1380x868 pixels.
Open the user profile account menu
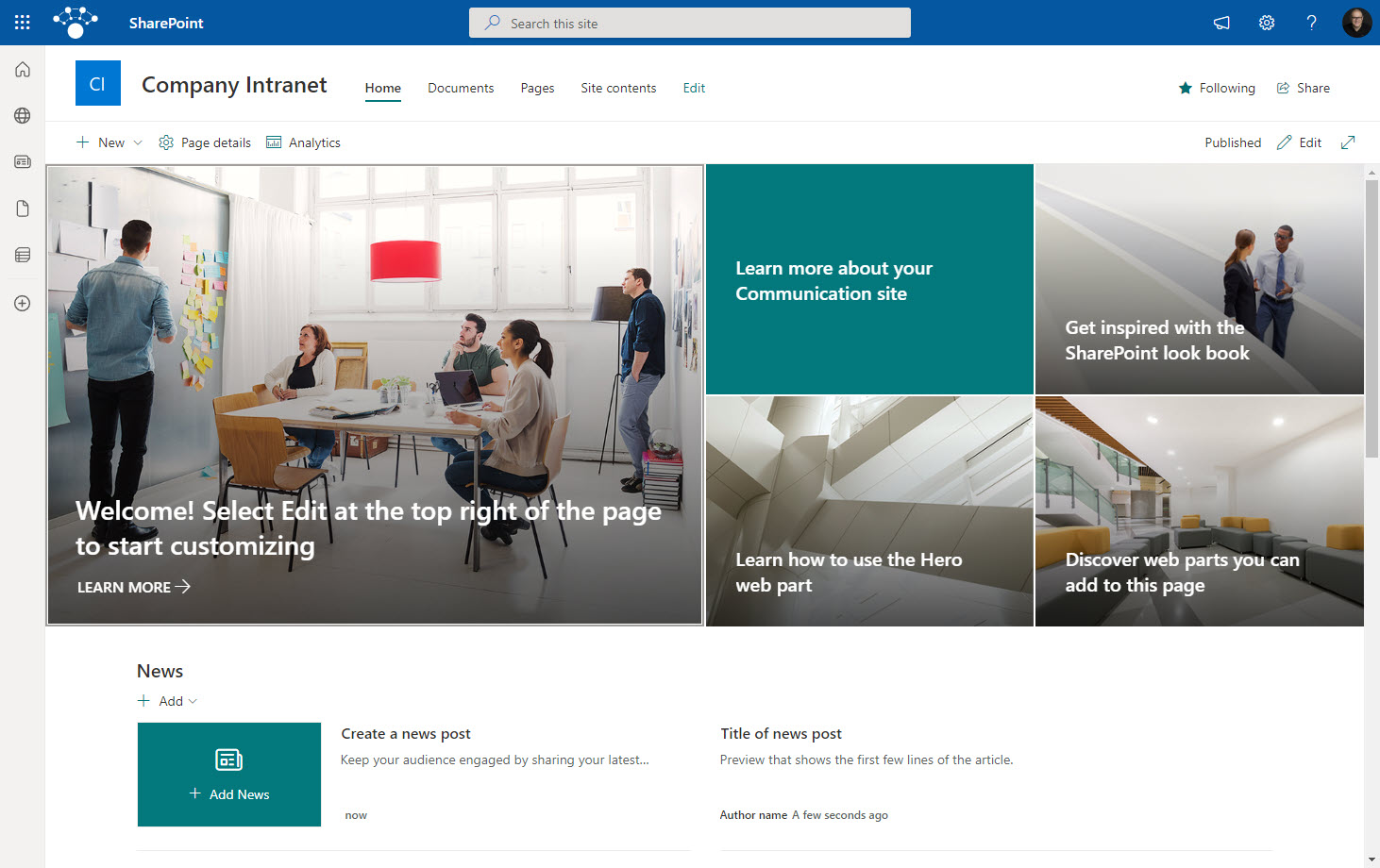[x=1356, y=23]
